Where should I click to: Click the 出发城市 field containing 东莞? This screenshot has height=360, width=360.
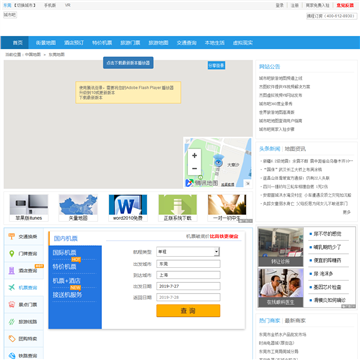click(x=188, y=264)
